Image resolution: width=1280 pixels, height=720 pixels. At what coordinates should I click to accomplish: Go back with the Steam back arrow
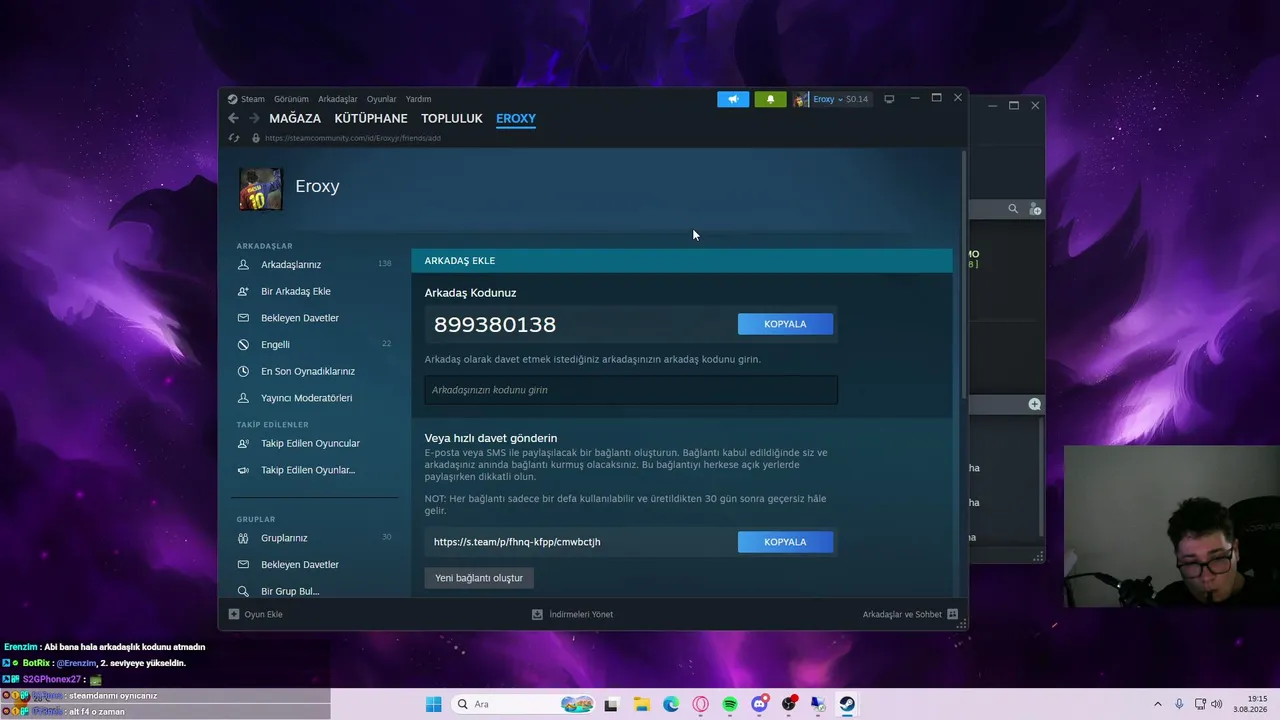(234, 118)
